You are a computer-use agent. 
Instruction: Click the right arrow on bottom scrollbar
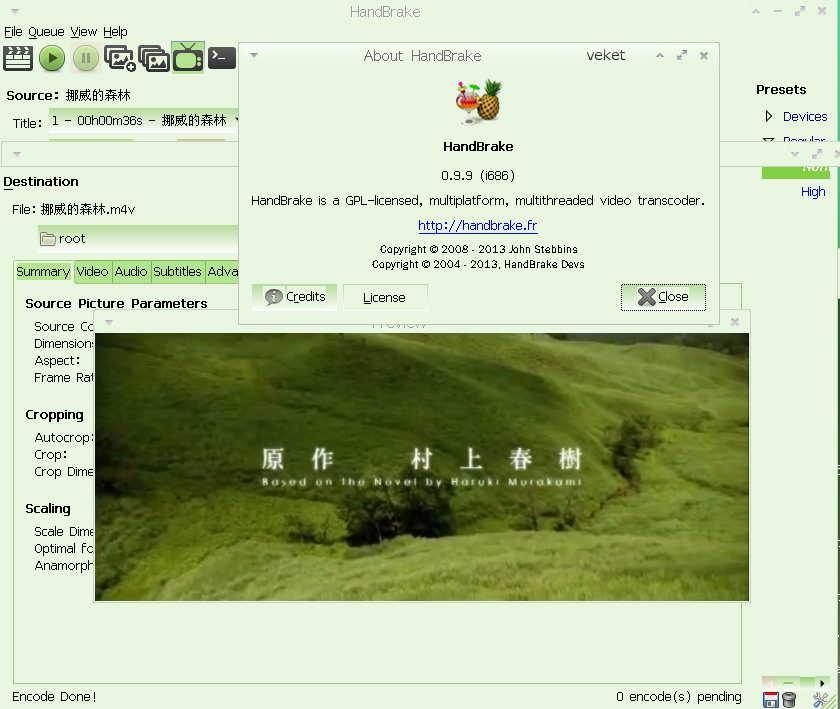click(x=822, y=683)
